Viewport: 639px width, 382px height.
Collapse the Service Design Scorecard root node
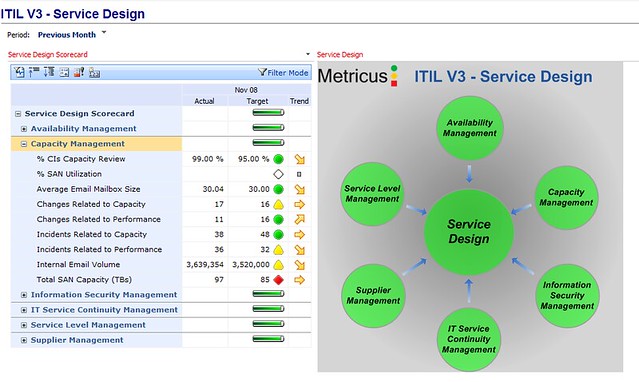tap(18, 114)
